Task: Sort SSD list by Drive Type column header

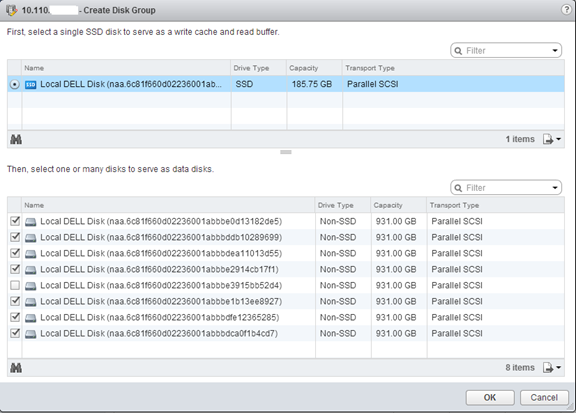Action: coord(251,68)
